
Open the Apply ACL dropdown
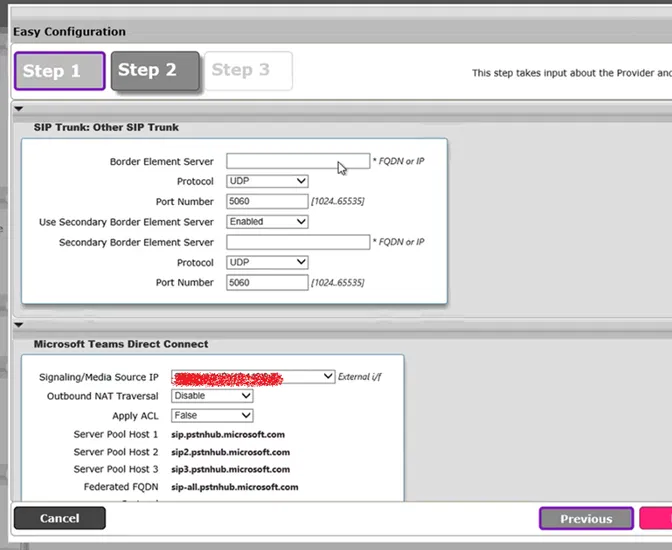pos(212,415)
